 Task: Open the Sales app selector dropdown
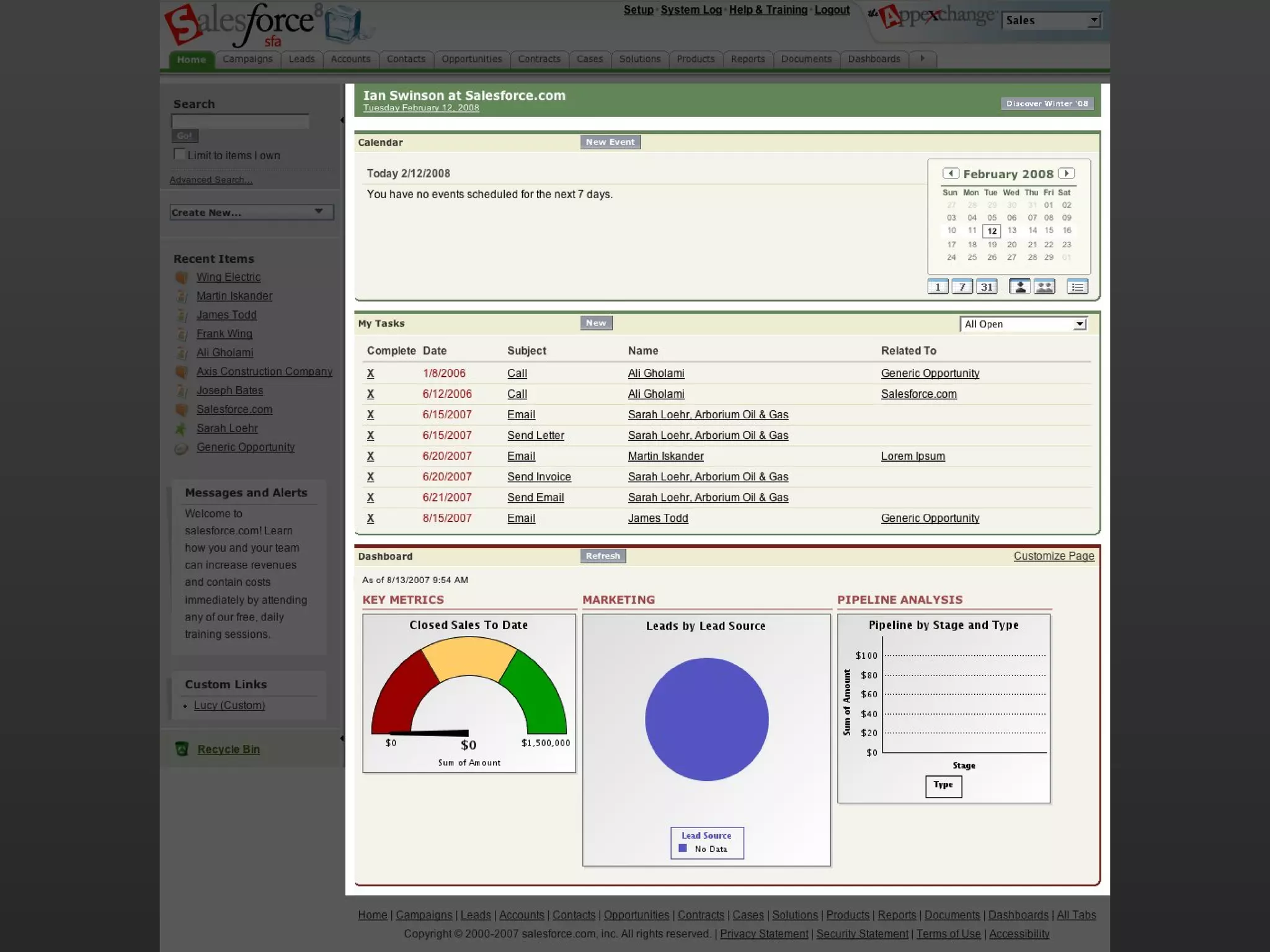coord(1051,20)
